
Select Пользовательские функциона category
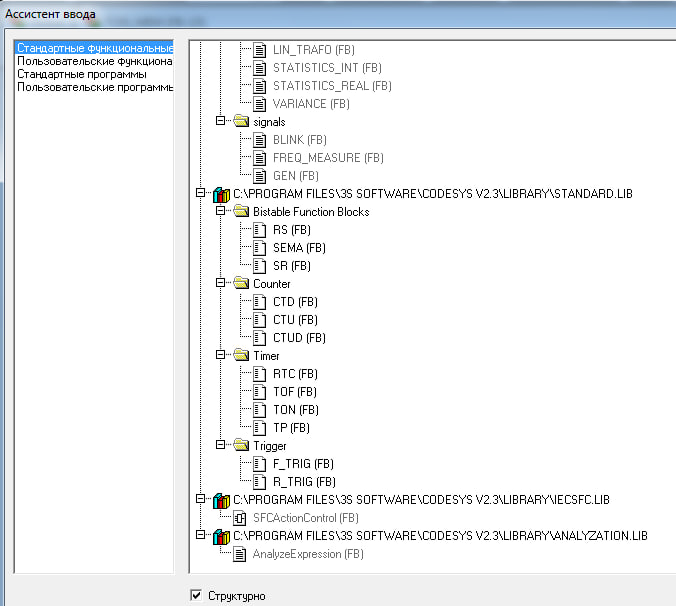[x=94, y=61]
